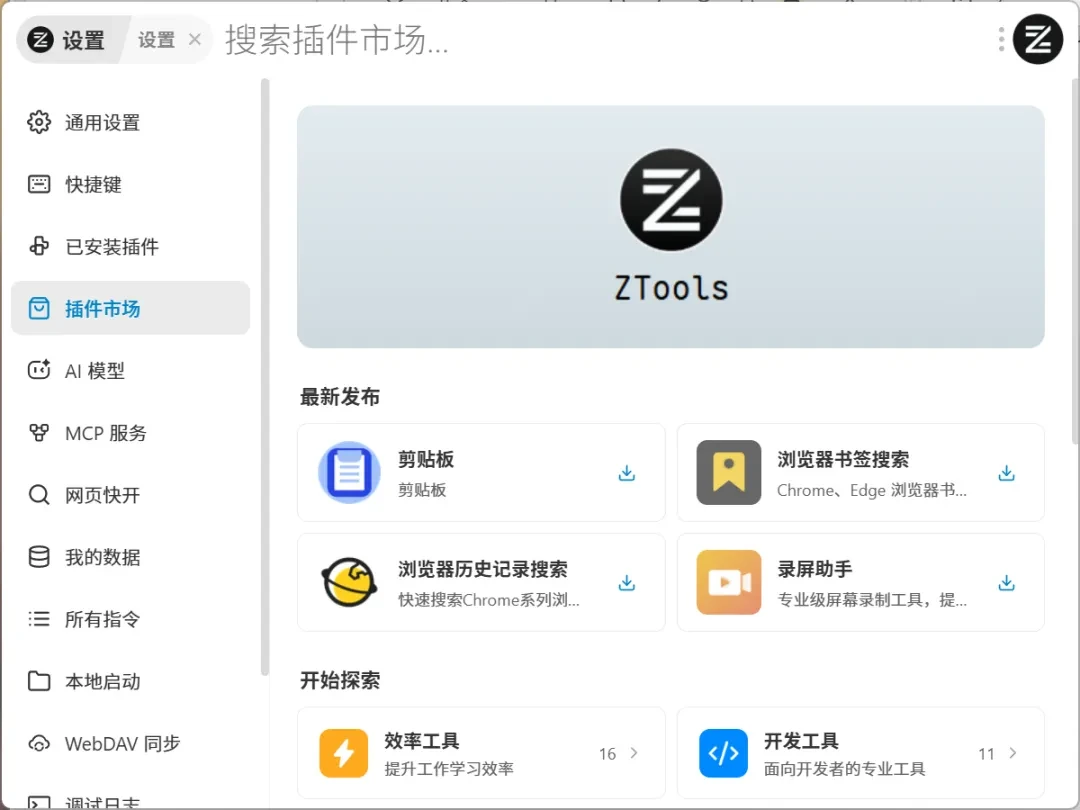
Task: Click description 提升工作学习效率
Action: pos(449,769)
